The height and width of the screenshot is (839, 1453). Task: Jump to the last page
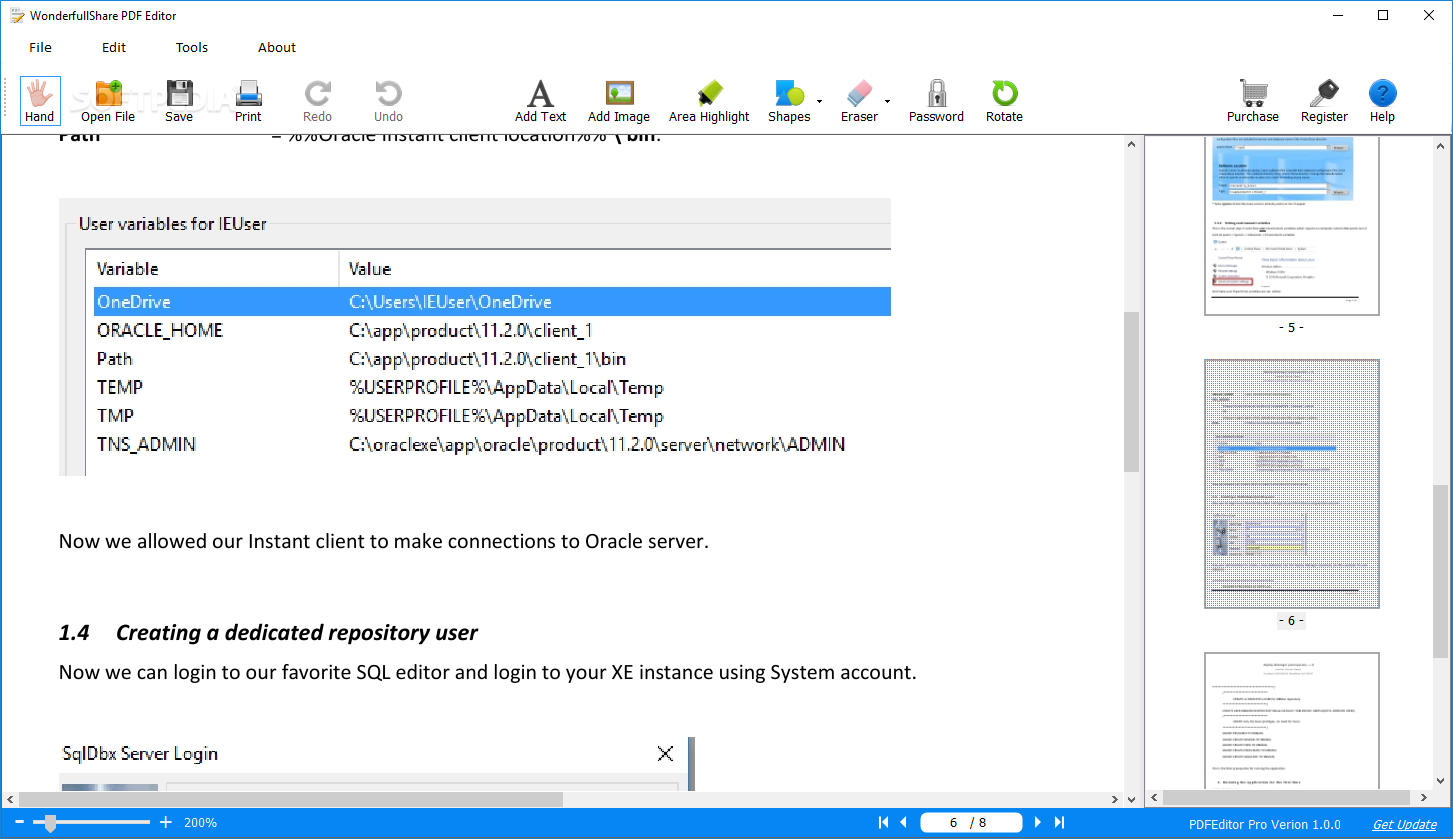point(1059,823)
